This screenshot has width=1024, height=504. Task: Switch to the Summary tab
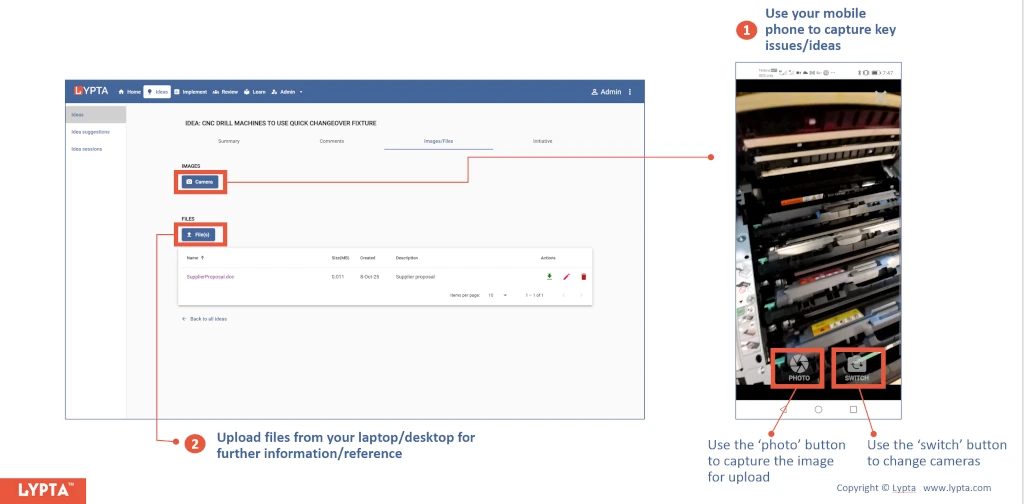[x=229, y=141]
